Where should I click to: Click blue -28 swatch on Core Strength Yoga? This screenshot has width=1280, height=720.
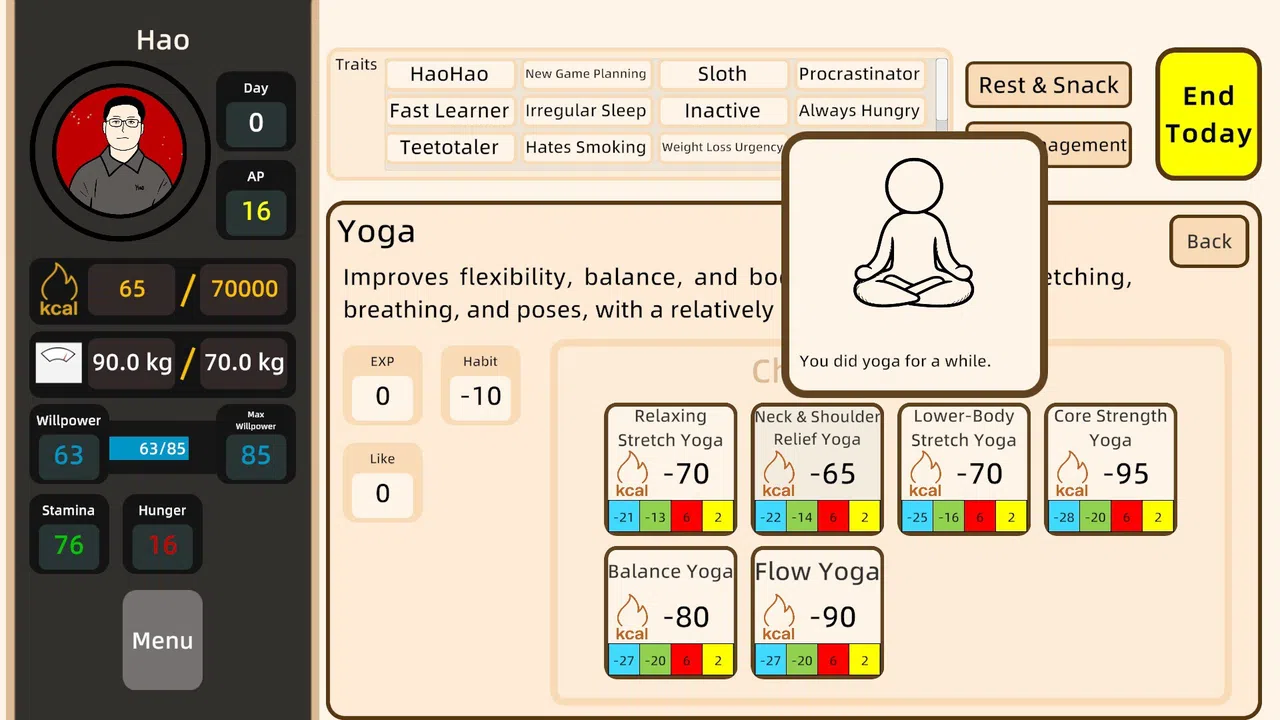point(1063,517)
